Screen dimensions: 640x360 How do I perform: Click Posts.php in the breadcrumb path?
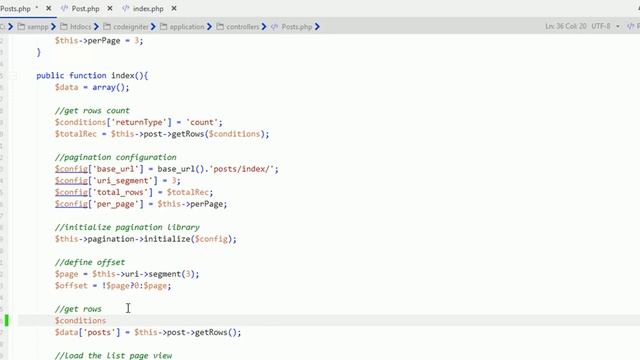(x=297, y=27)
